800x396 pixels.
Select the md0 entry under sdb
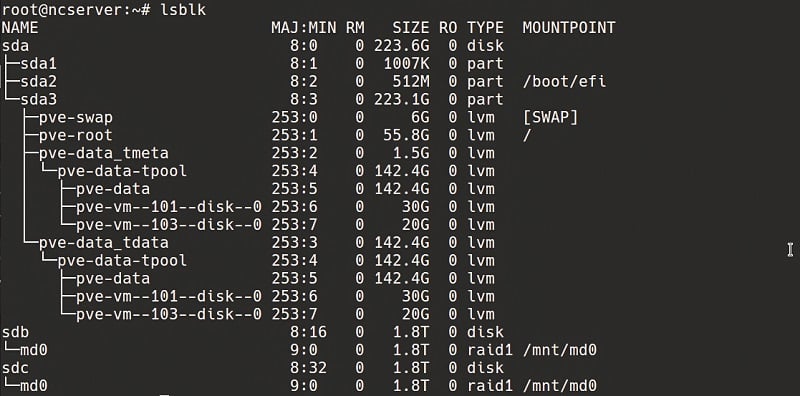(x=34, y=350)
